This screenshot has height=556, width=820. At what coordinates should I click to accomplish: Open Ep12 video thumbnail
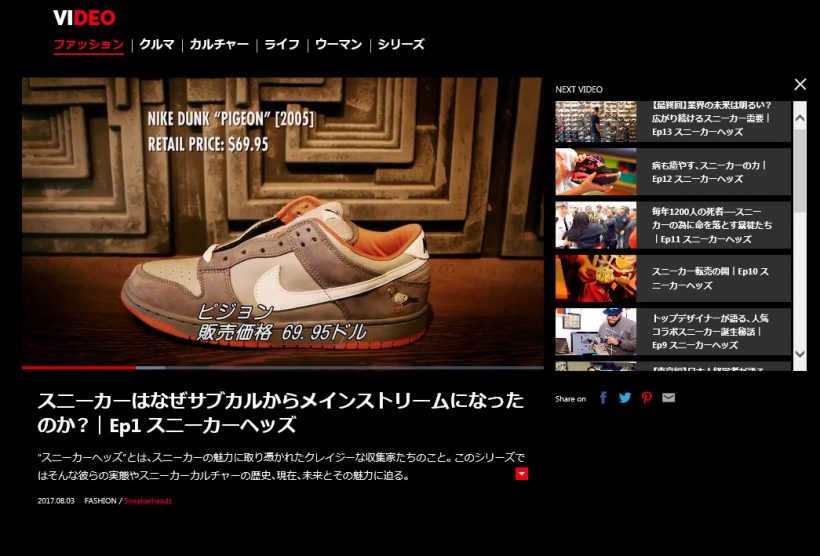(596, 171)
